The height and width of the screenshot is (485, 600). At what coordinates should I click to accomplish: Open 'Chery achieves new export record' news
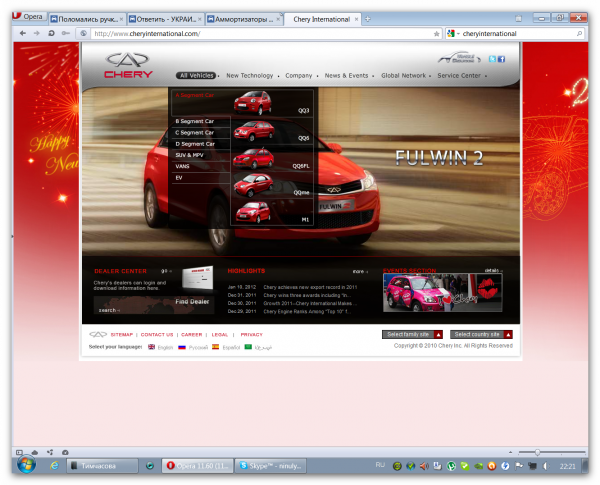310,287
